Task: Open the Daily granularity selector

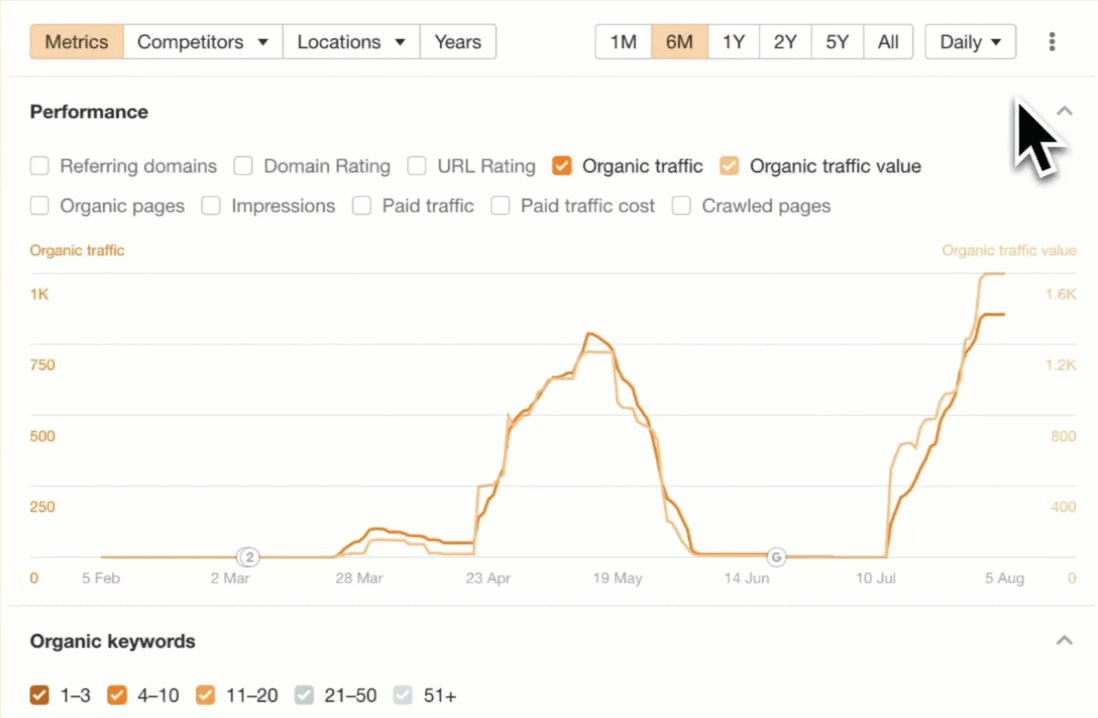Action: pos(968,41)
